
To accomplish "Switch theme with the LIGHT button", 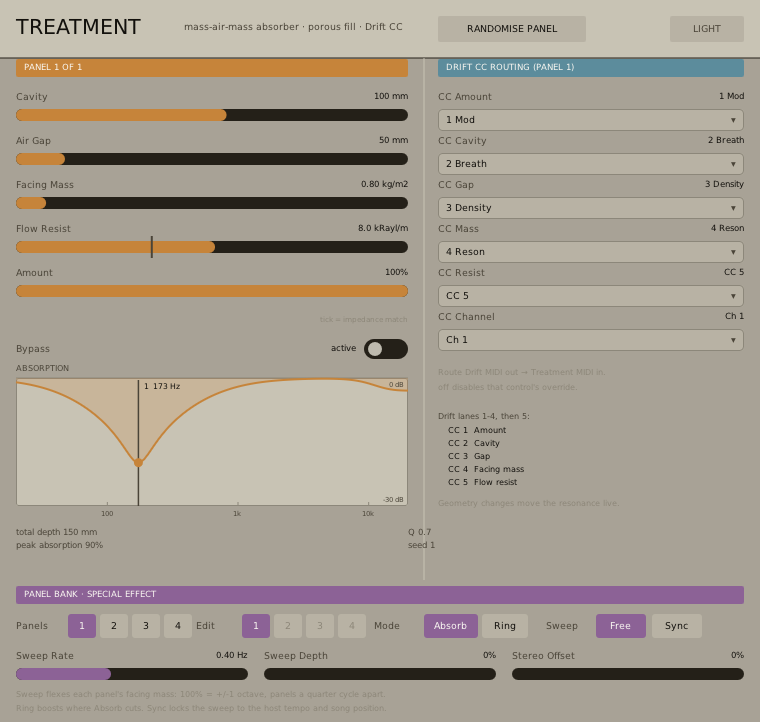I will tap(707, 29).
